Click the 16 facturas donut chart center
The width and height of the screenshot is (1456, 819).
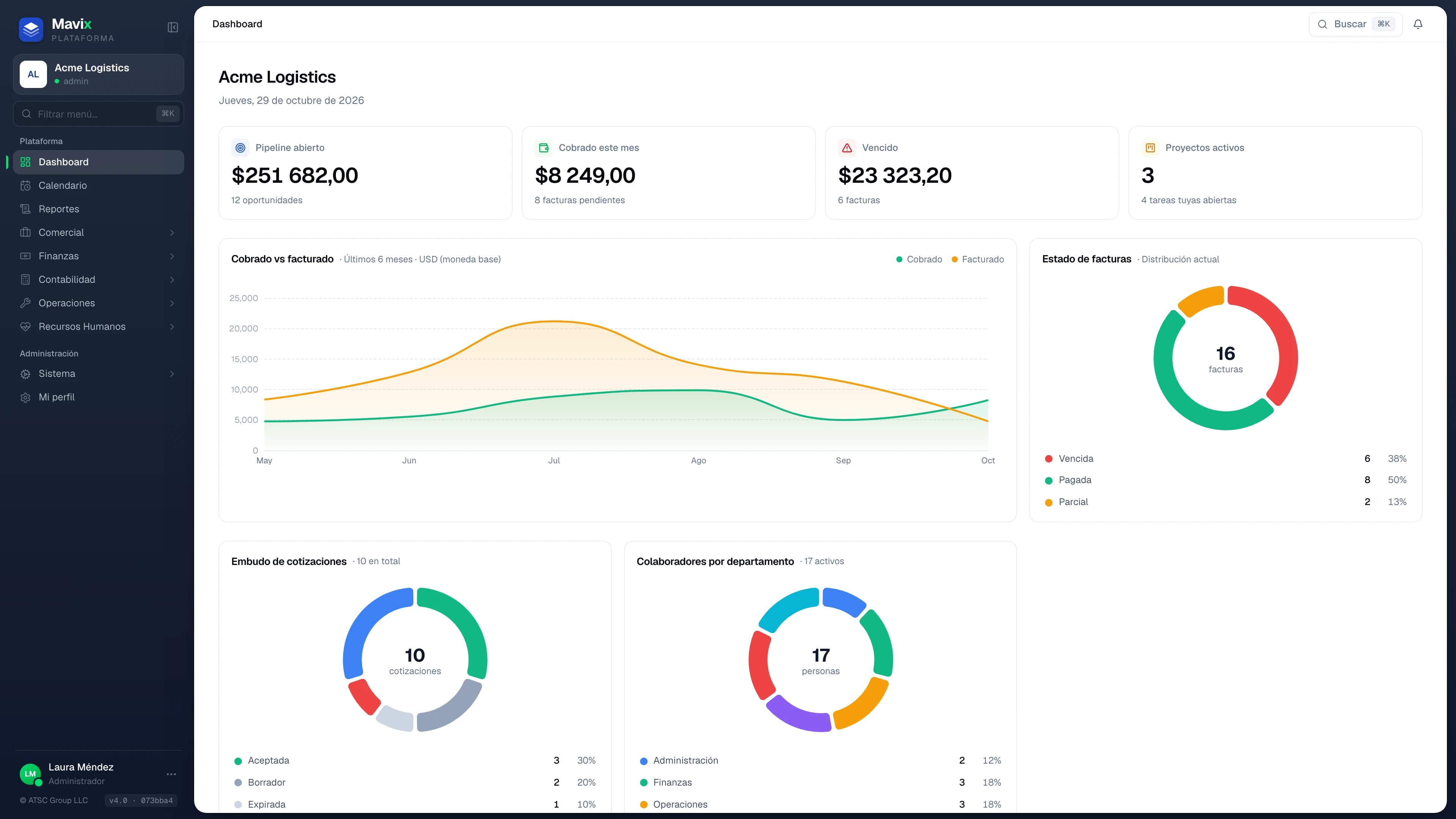click(1225, 359)
